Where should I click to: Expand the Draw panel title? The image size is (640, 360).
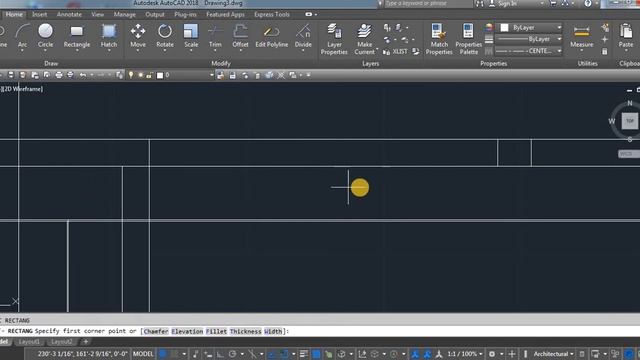tap(51, 63)
